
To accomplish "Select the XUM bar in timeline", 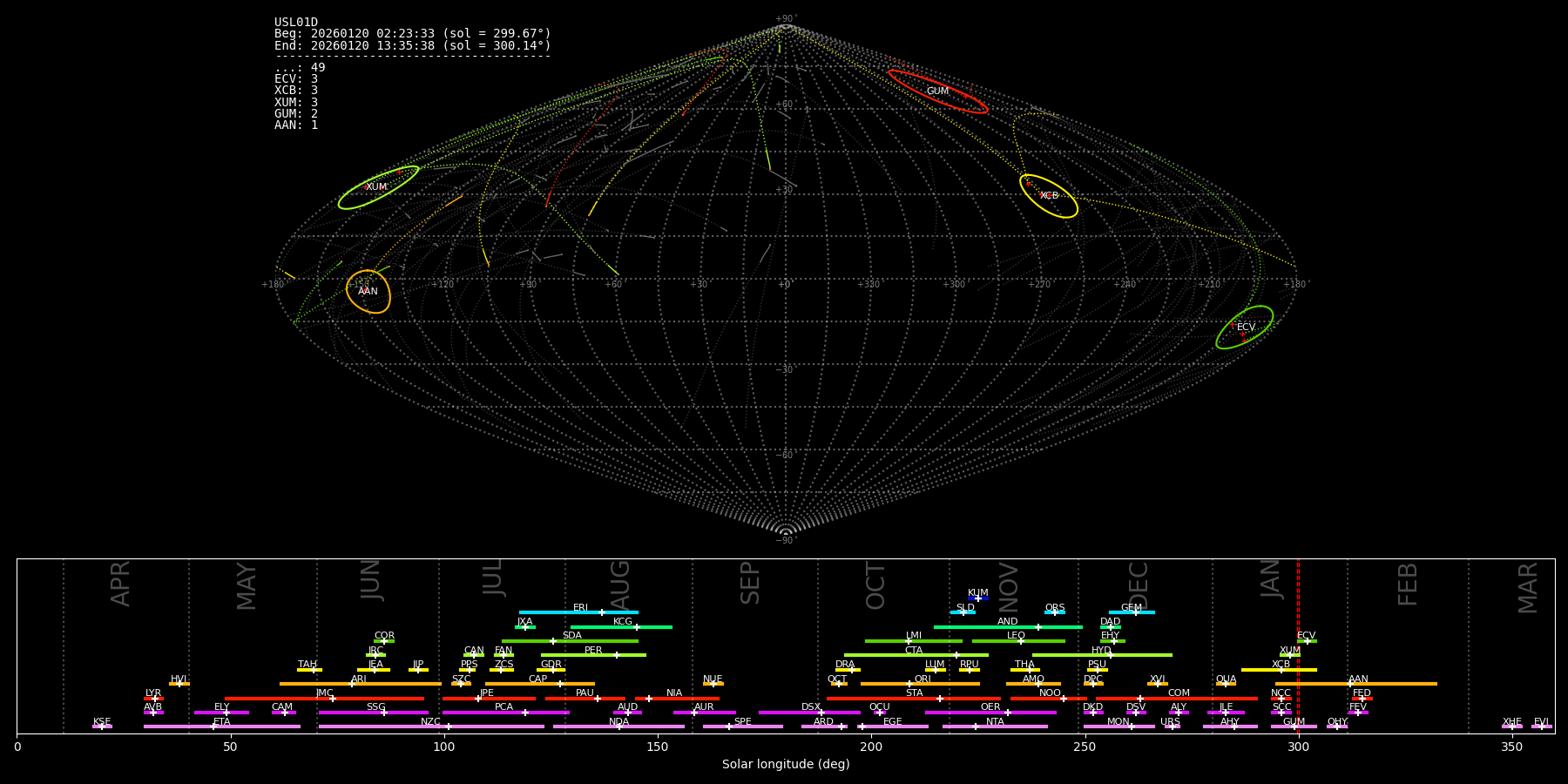I will point(1290,655).
